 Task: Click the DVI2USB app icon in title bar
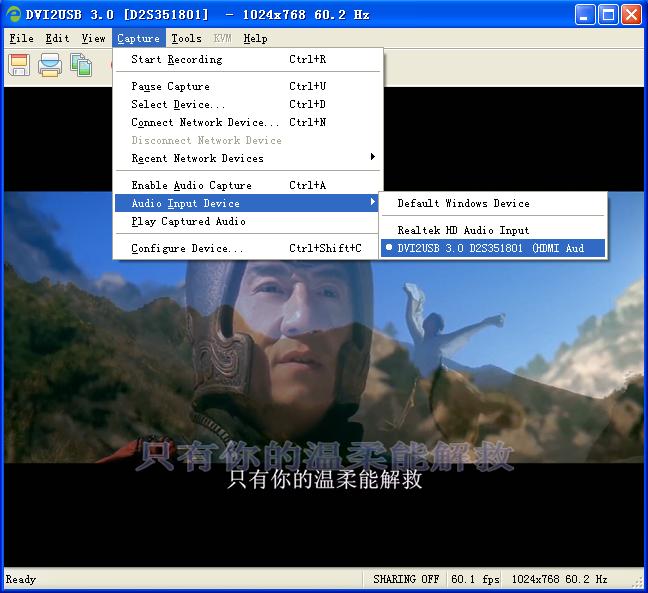tap(14, 14)
